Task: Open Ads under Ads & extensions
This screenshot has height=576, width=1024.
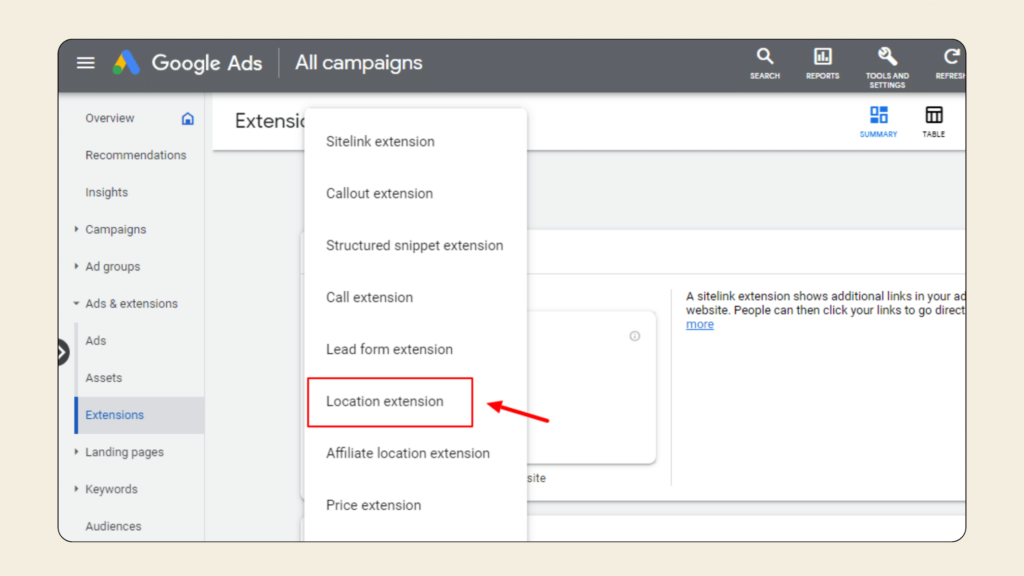Action: tap(95, 341)
